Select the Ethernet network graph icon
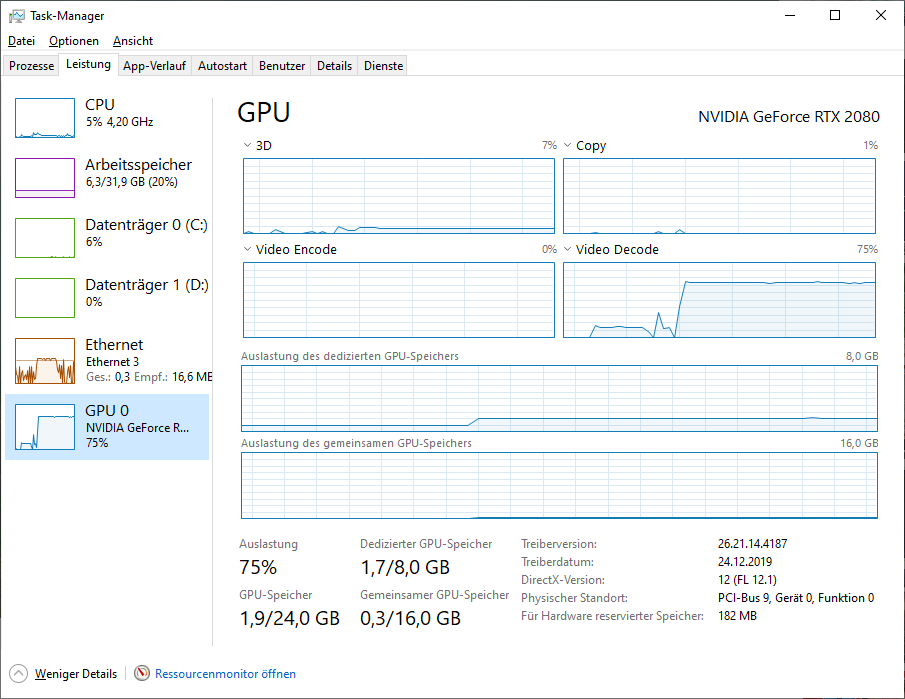Screen dimensions: 905x699 click(x=45, y=361)
